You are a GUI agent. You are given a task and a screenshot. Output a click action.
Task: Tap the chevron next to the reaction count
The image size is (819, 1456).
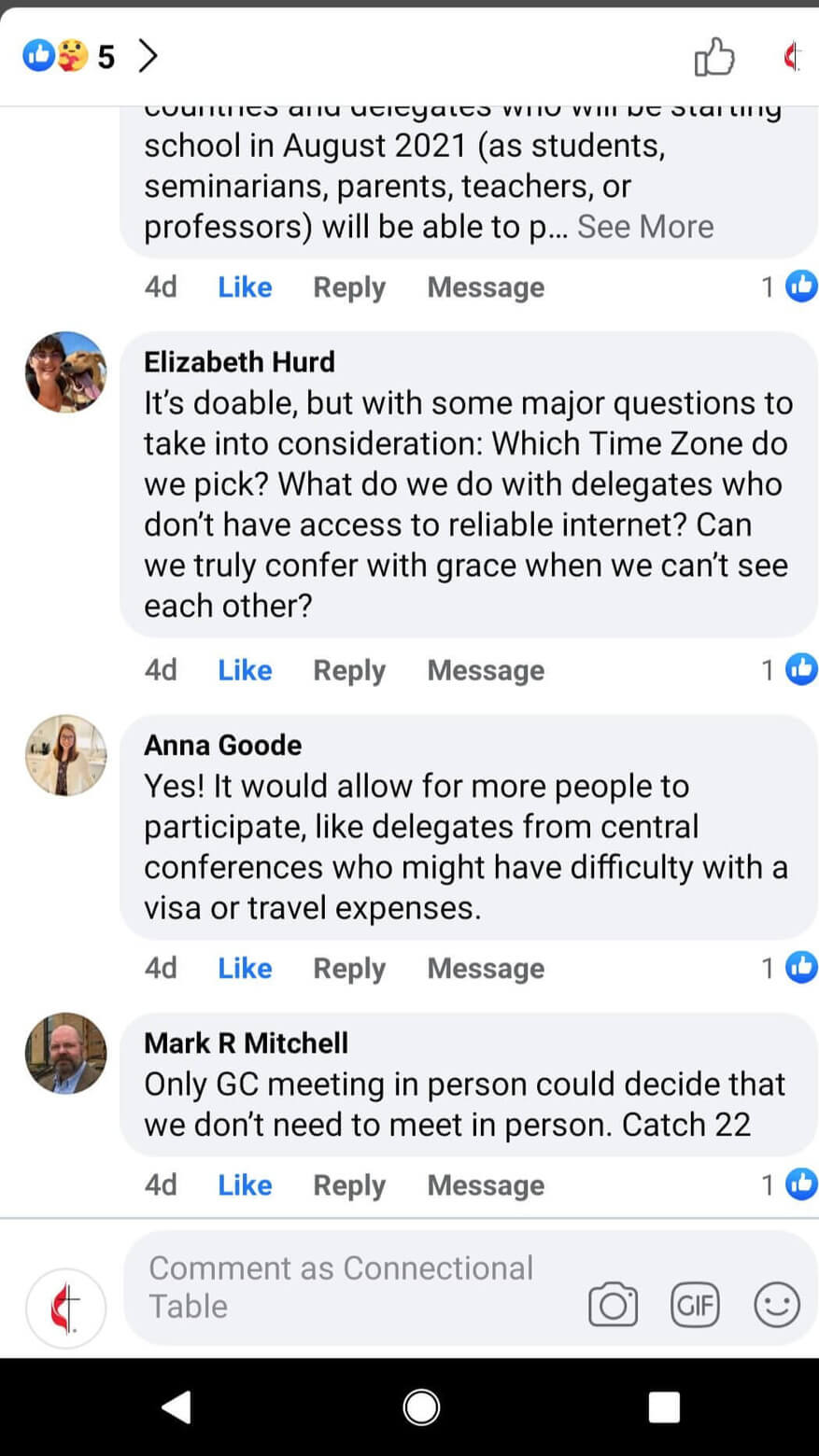(x=147, y=56)
